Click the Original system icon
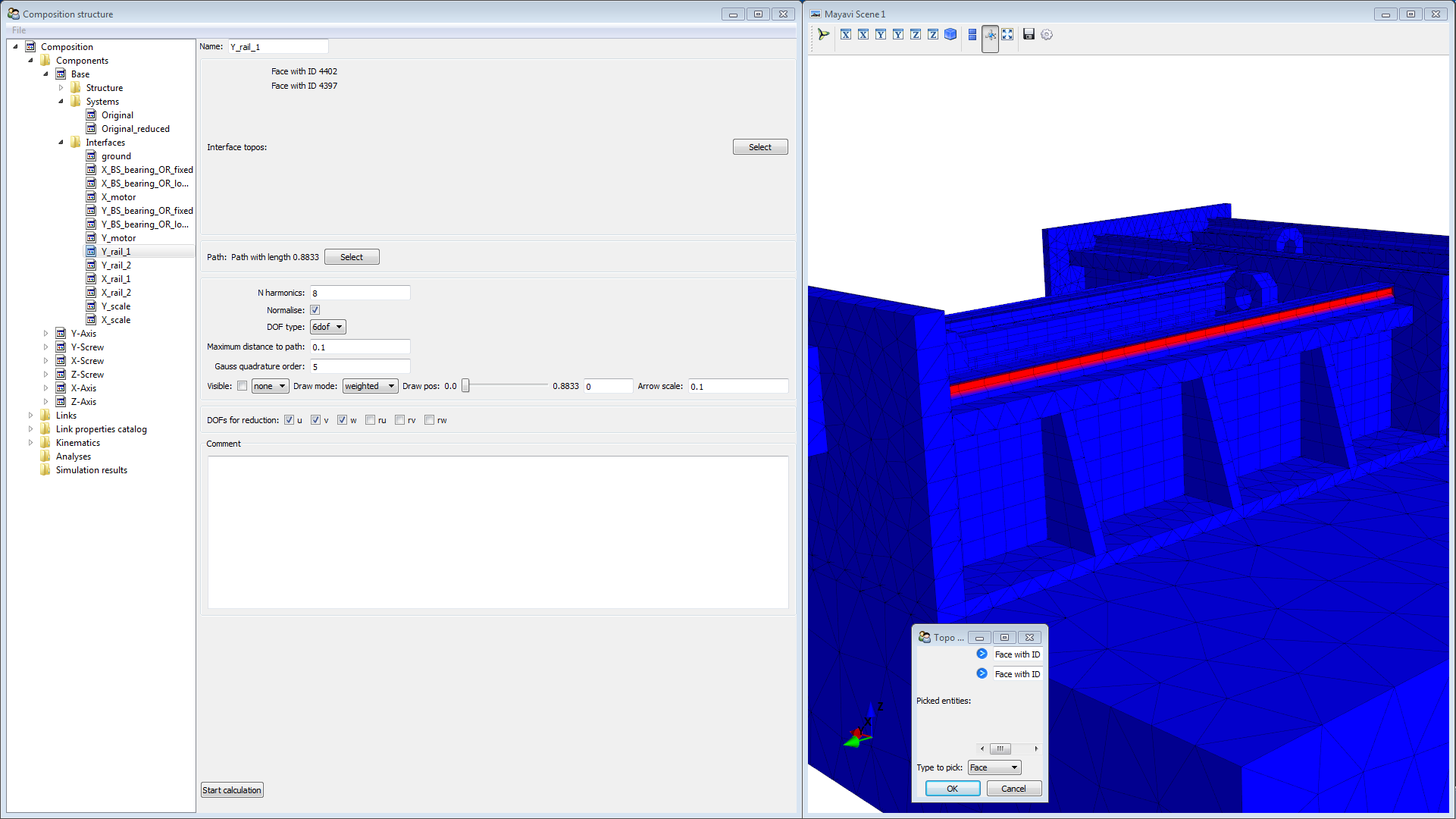Image resolution: width=1456 pixels, height=819 pixels. pos(91,115)
